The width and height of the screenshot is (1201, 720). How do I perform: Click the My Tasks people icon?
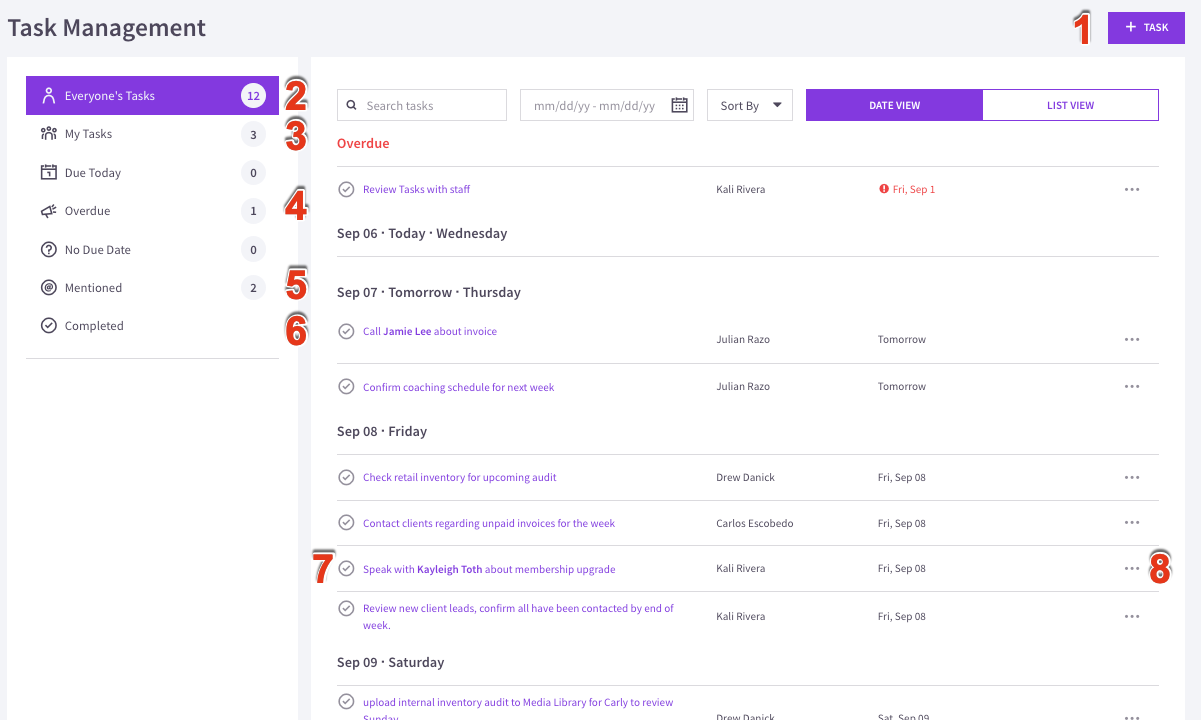pyautogui.click(x=48, y=133)
